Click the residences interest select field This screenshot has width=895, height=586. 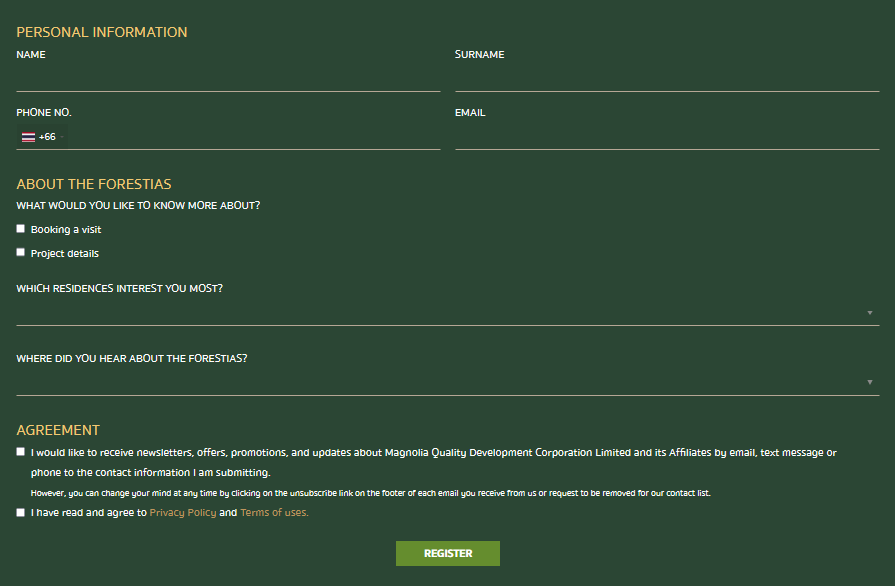[448, 313]
